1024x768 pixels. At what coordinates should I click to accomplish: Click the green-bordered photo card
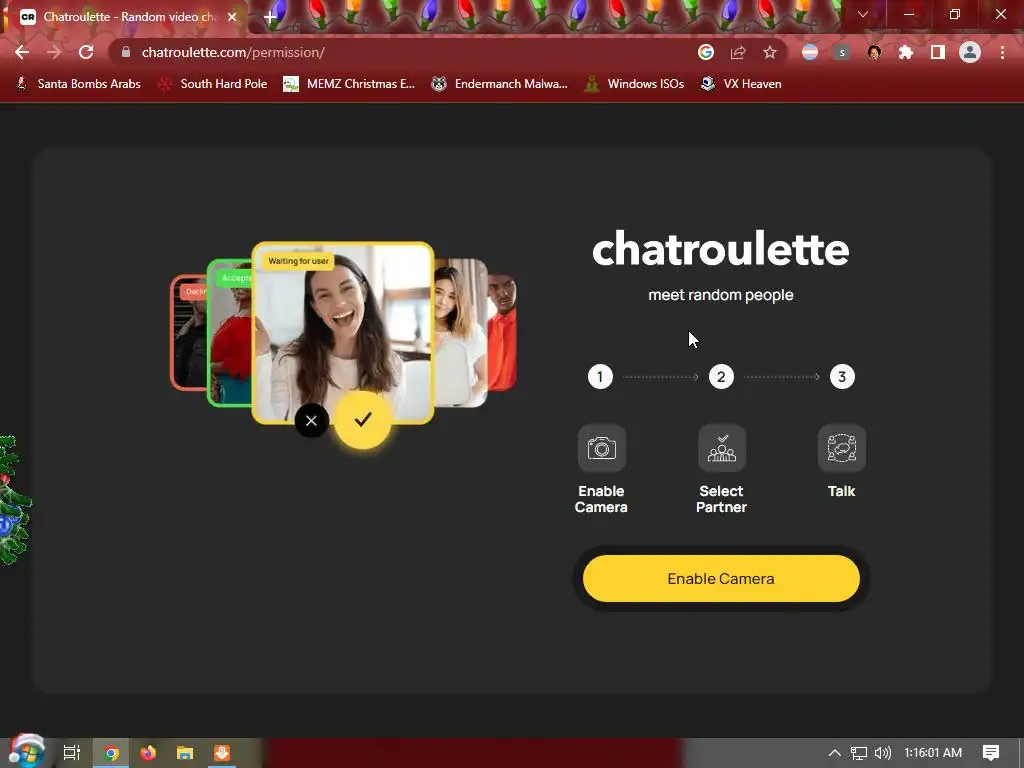click(229, 333)
